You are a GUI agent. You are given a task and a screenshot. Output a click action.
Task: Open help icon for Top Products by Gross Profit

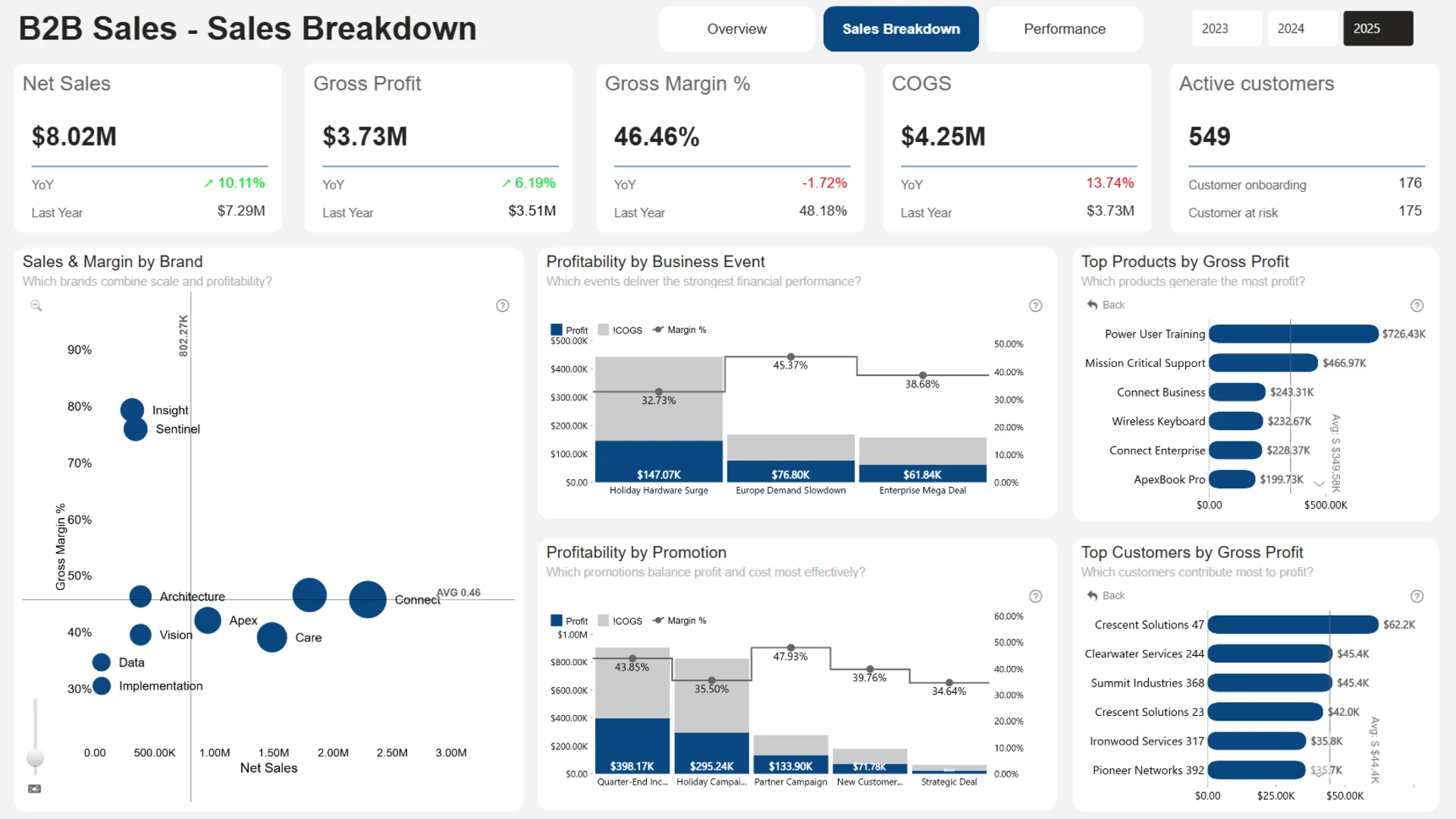(1417, 306)
